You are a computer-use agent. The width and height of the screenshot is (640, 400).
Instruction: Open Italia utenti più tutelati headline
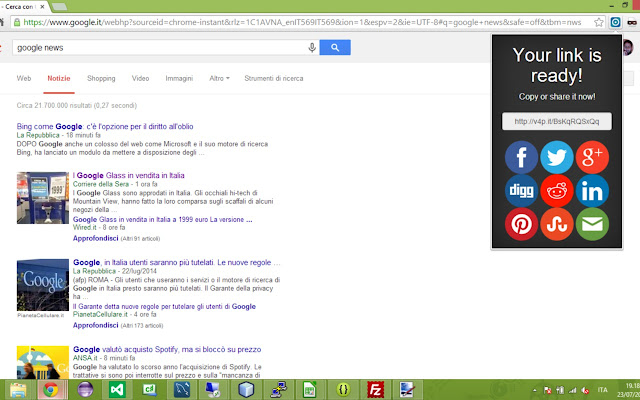click(177, 262)
